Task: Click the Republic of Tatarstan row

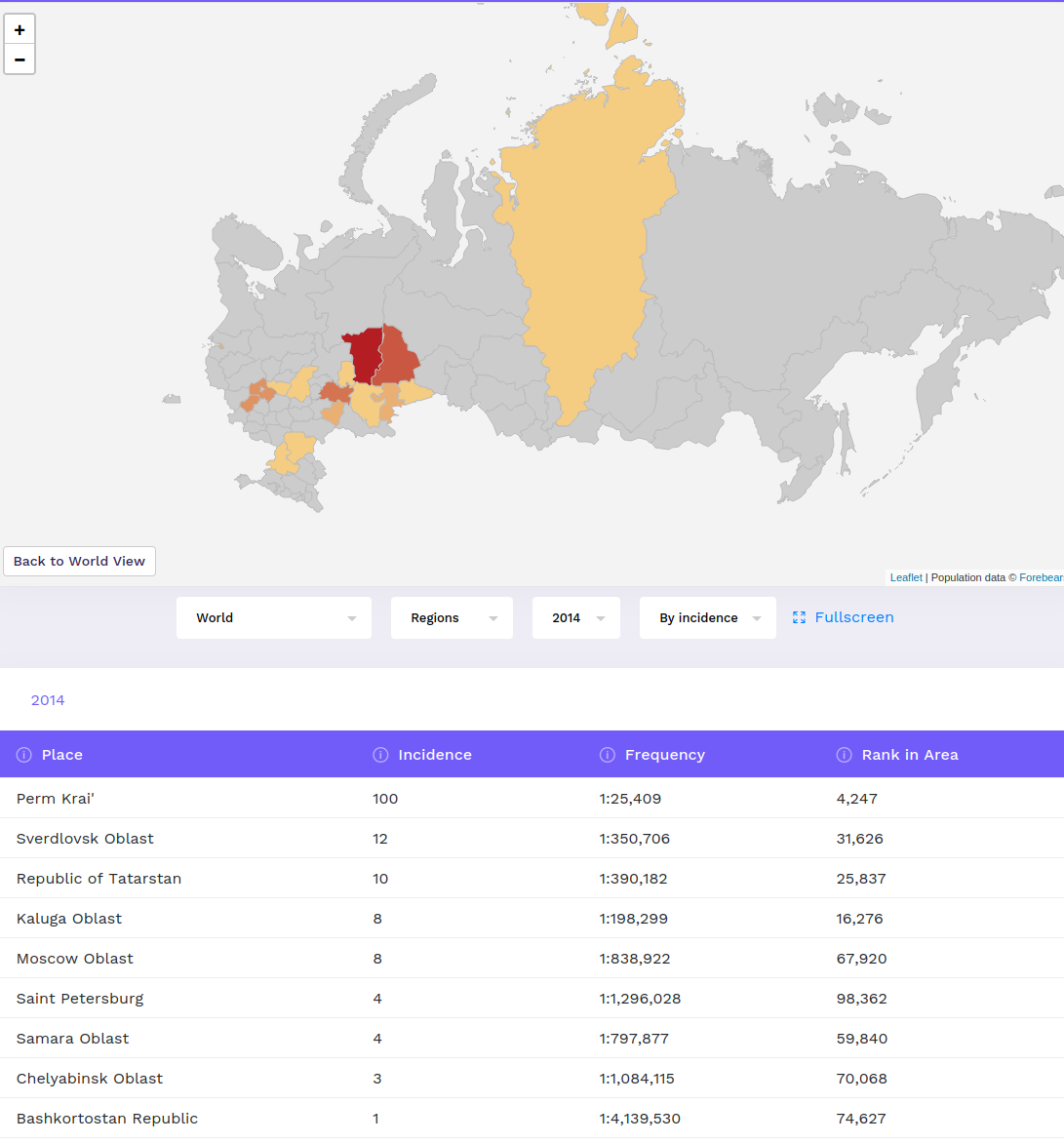Action: [99, 879]
